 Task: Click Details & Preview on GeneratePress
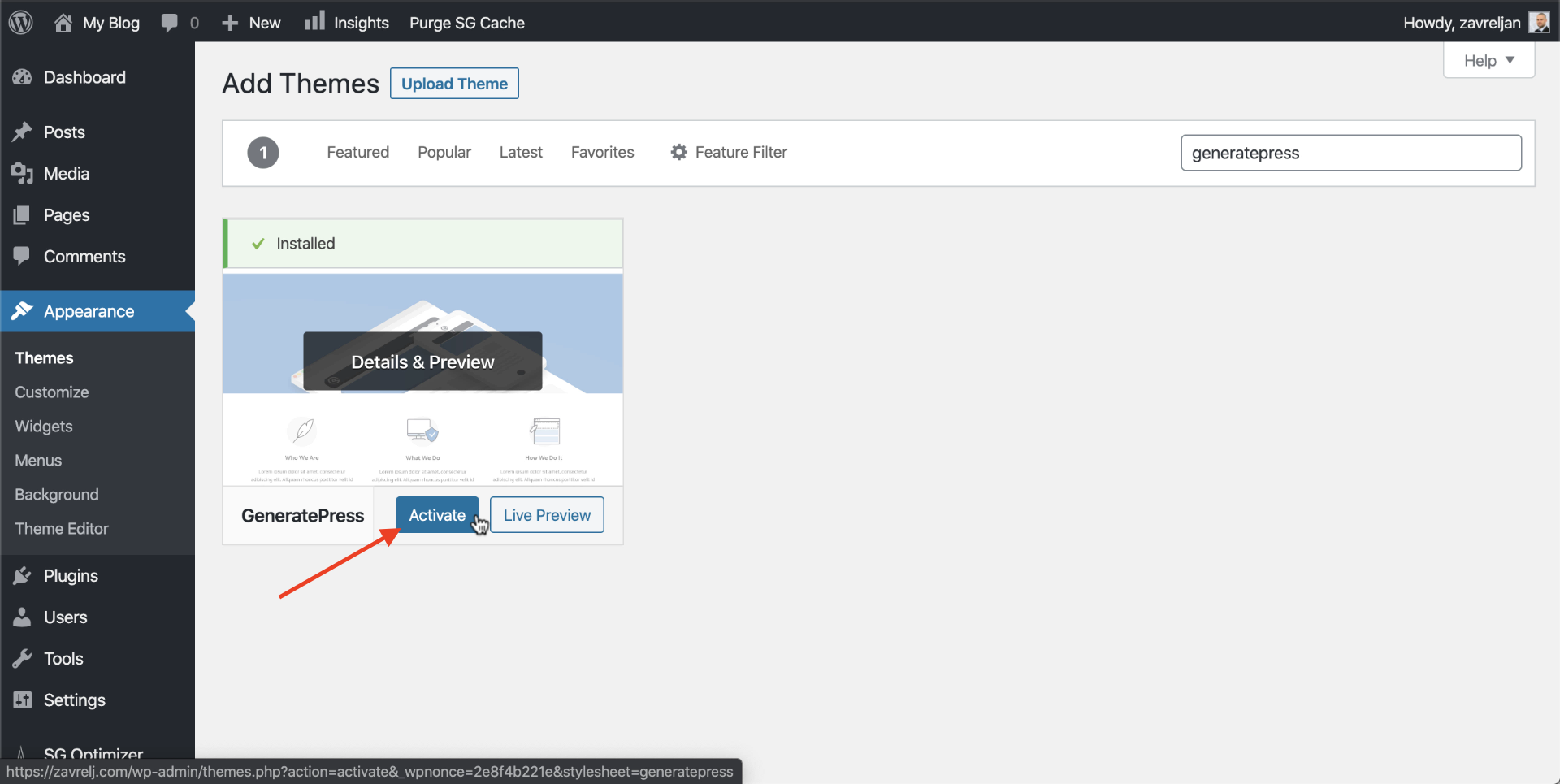click(422, 362)
